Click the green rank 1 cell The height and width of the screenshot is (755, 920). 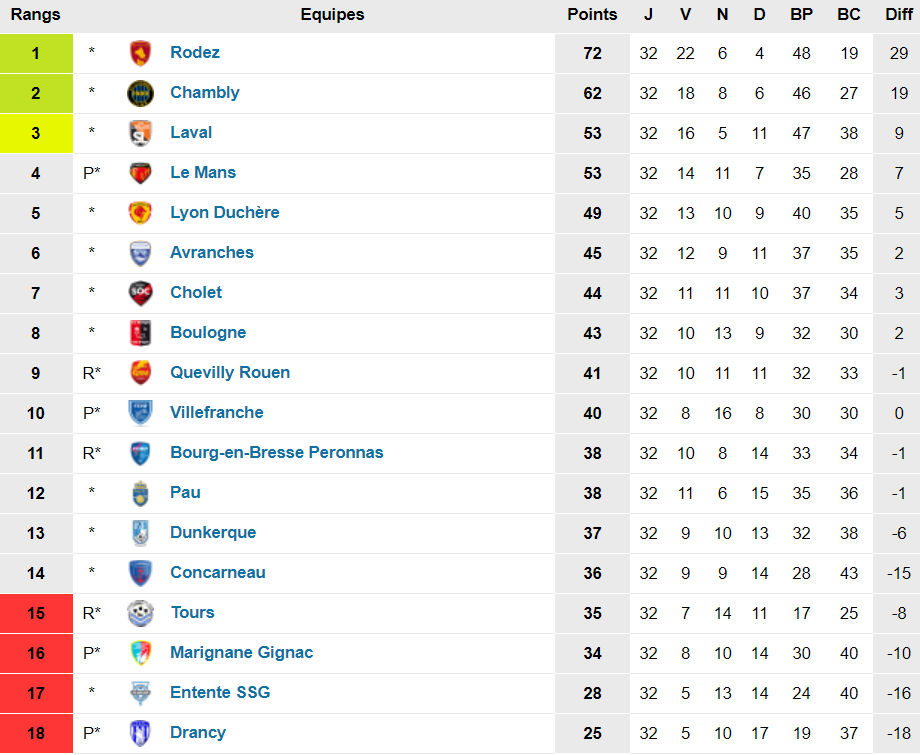click(x=36, y=53)
